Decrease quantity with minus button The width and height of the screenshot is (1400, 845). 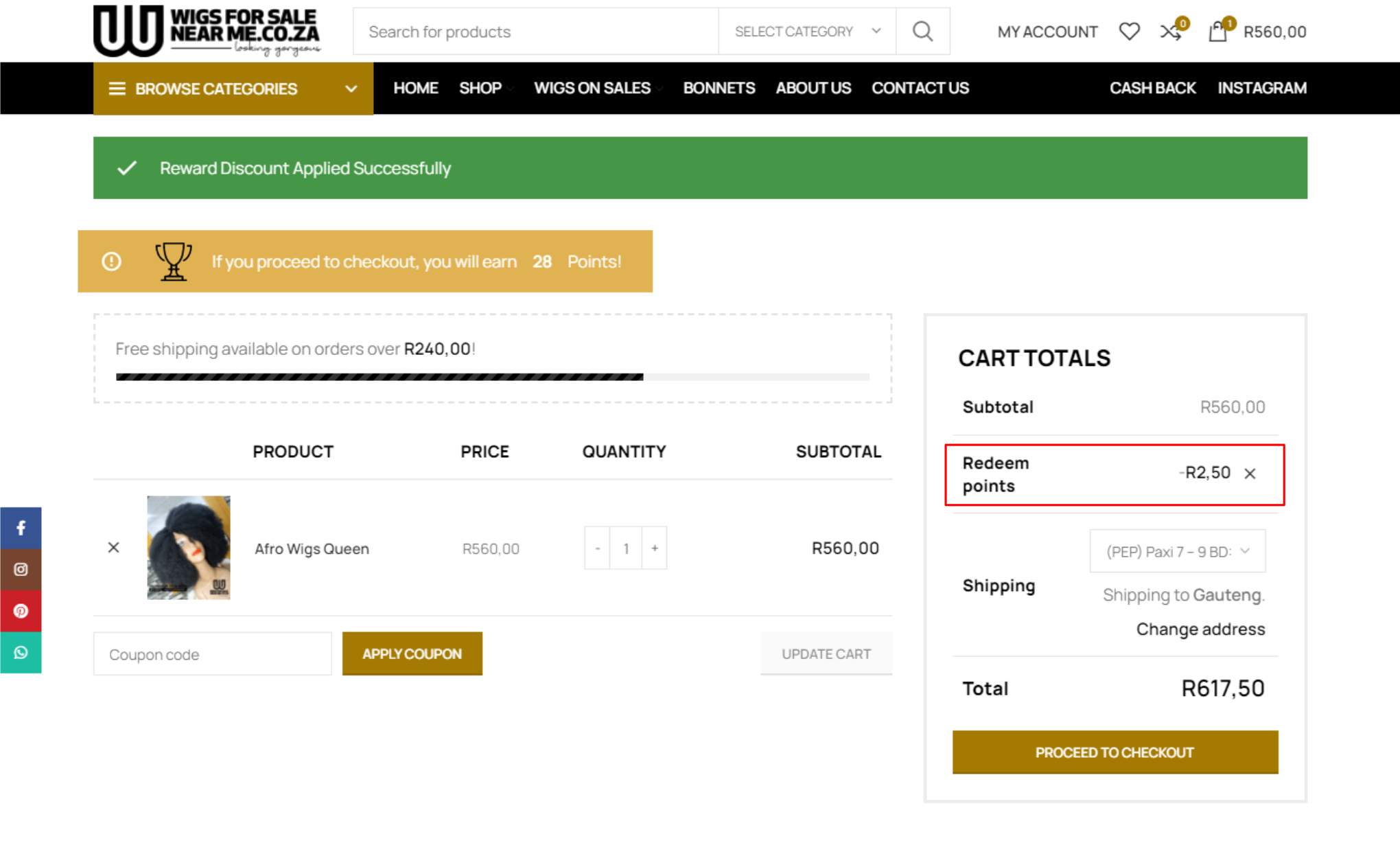598,548
